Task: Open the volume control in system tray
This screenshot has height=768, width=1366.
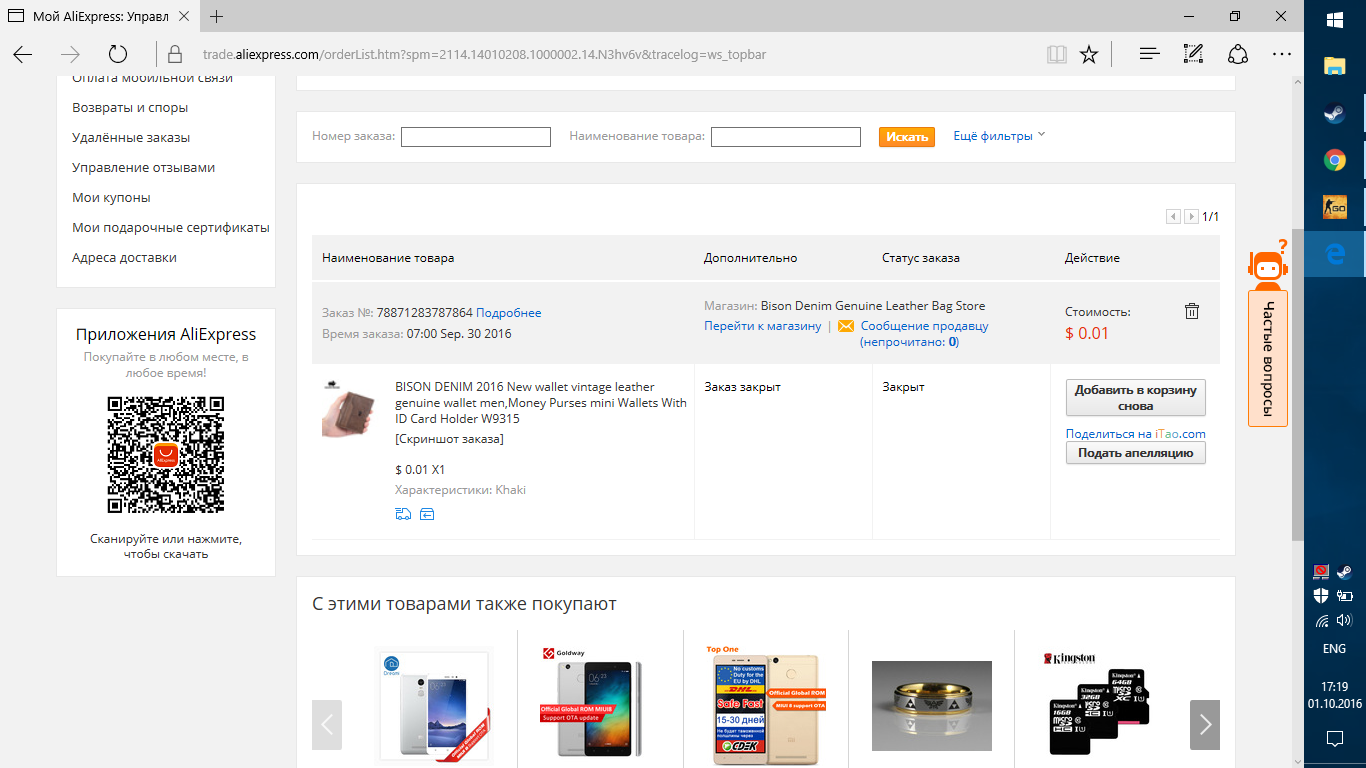Action: pos(1344,620)
